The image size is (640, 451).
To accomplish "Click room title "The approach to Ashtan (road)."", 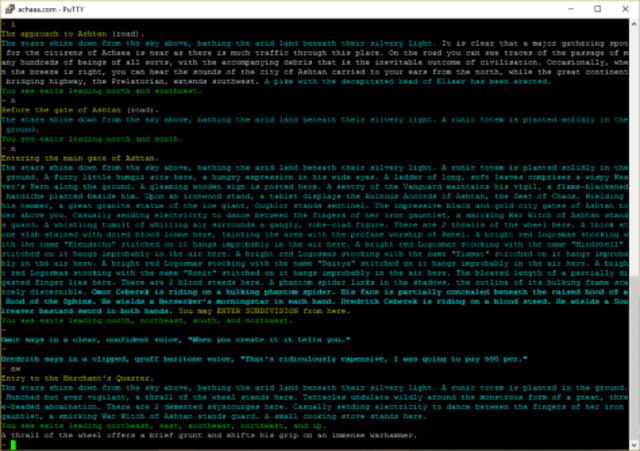I will point(73,34).
